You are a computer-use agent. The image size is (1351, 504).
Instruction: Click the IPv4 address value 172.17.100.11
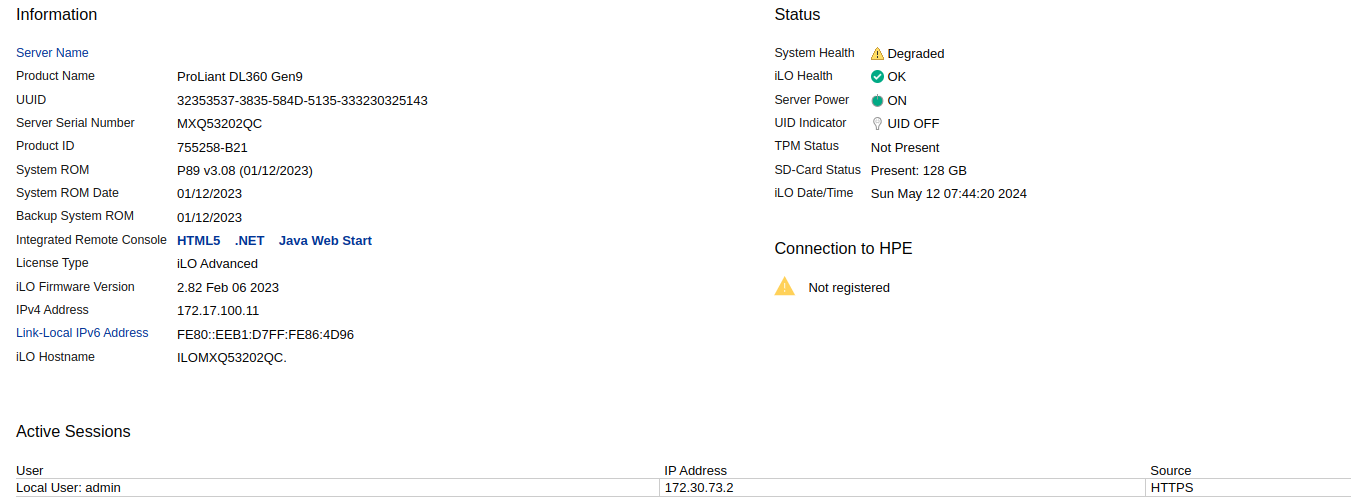coord(218,311)
